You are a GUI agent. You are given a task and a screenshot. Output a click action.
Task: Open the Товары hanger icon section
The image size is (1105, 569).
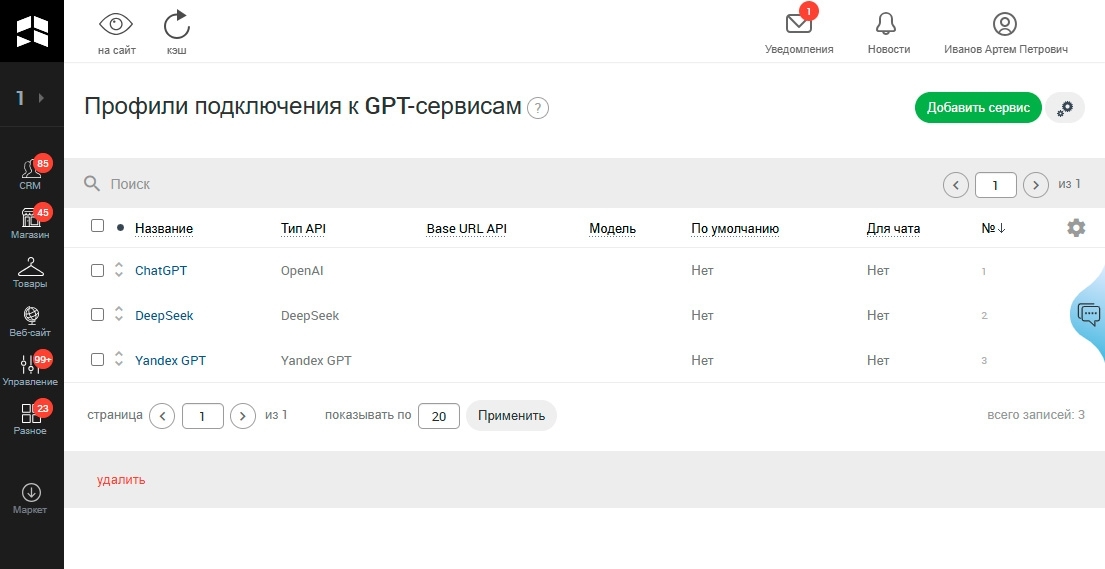coord(30,272)
